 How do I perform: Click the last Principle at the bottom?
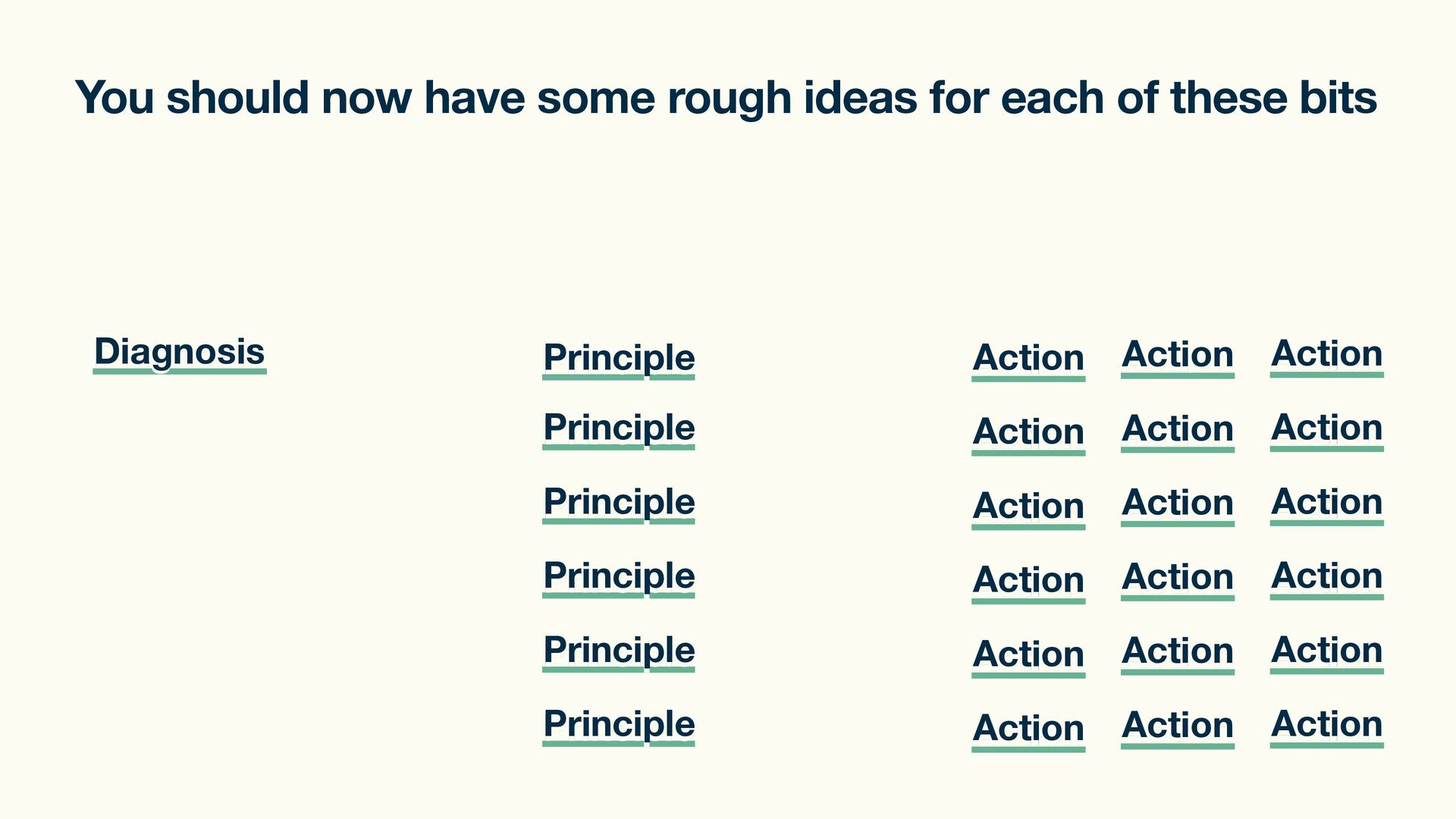click(x=619, y=726)
